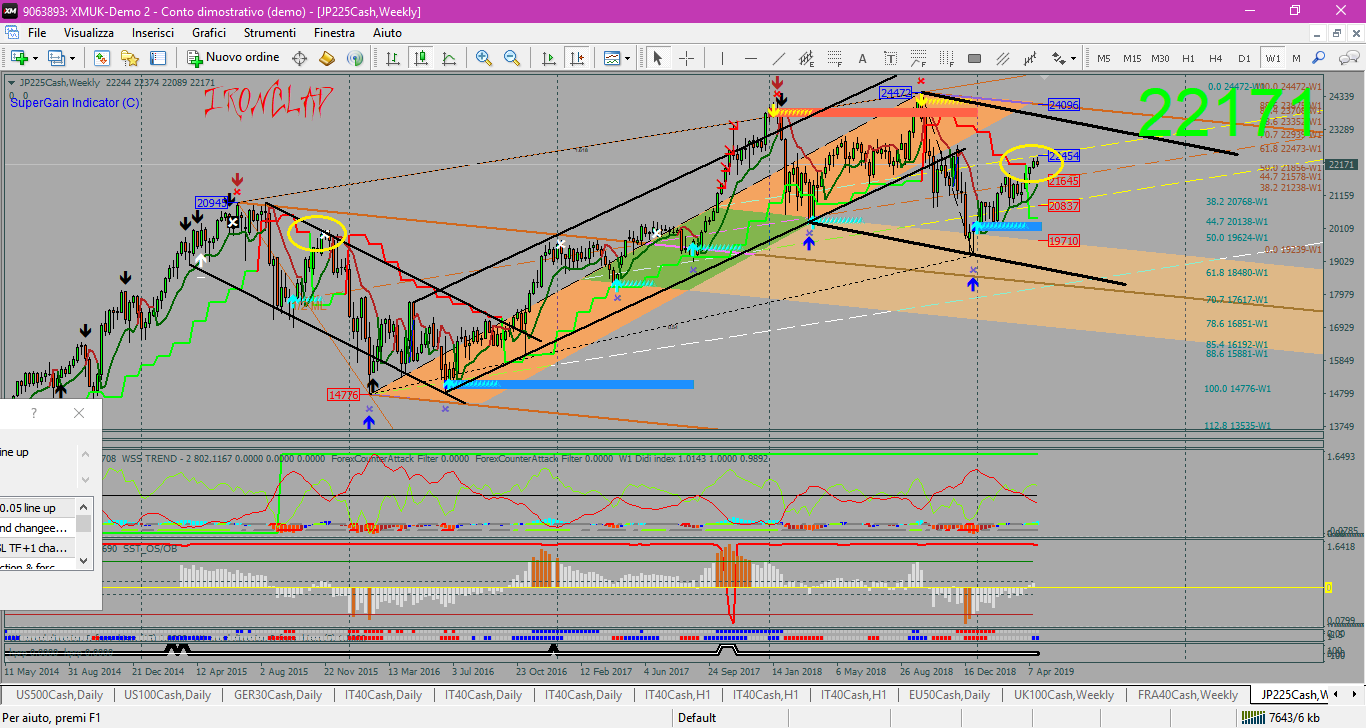Switch to candlestick chart display
1366x728 pixels.
(421, 58)
